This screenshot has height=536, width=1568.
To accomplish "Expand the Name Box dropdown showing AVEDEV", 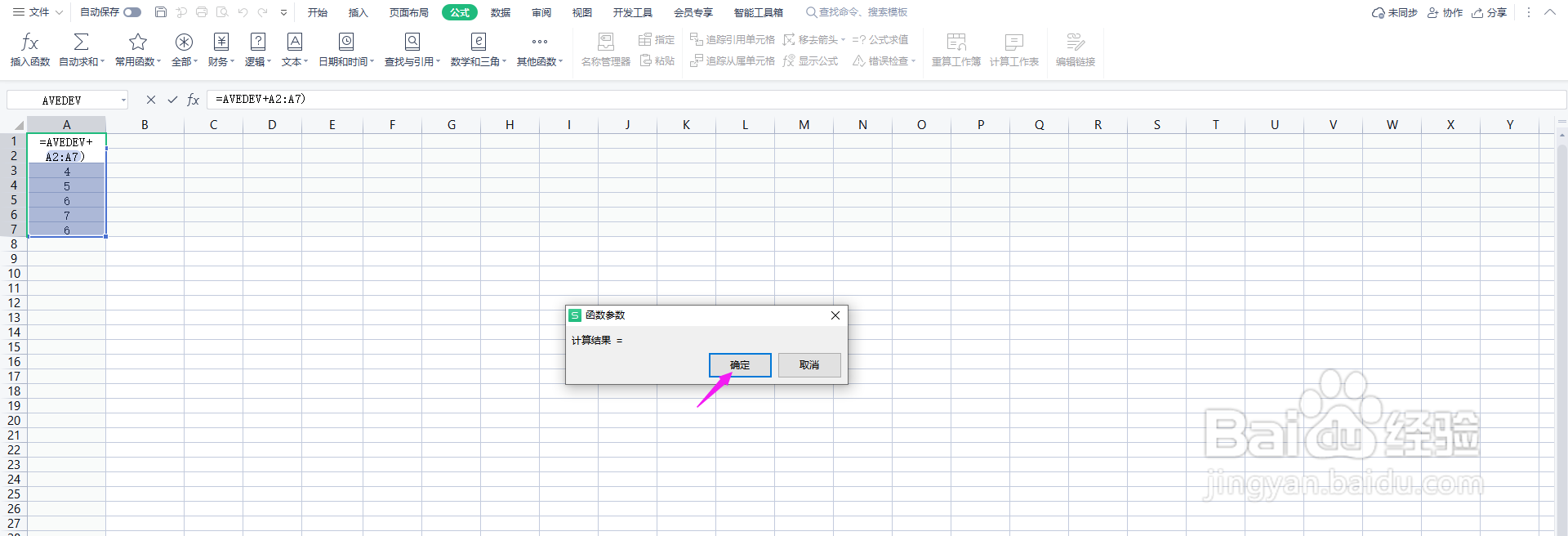I will pyautogui.click(x=123, y=100).
